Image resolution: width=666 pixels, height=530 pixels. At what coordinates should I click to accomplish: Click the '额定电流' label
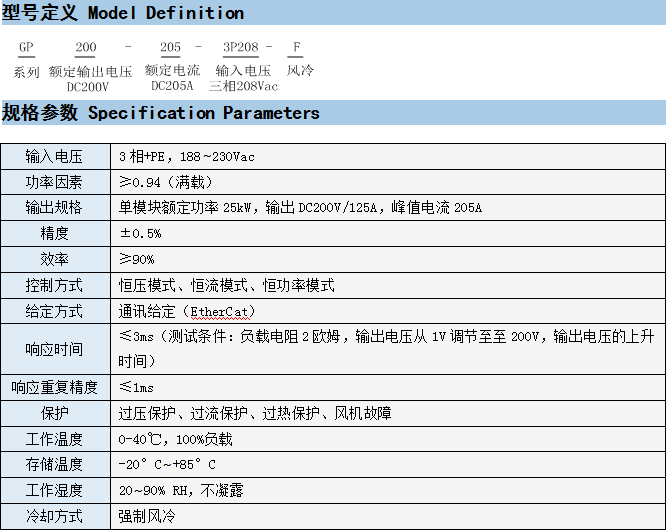tap(172, 70)
